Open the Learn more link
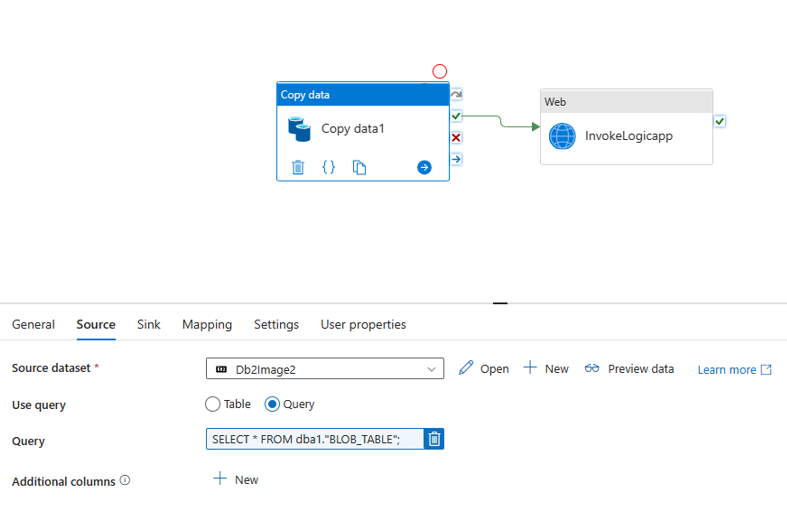The height and width of the screenshot is (520, 787). 734,370
